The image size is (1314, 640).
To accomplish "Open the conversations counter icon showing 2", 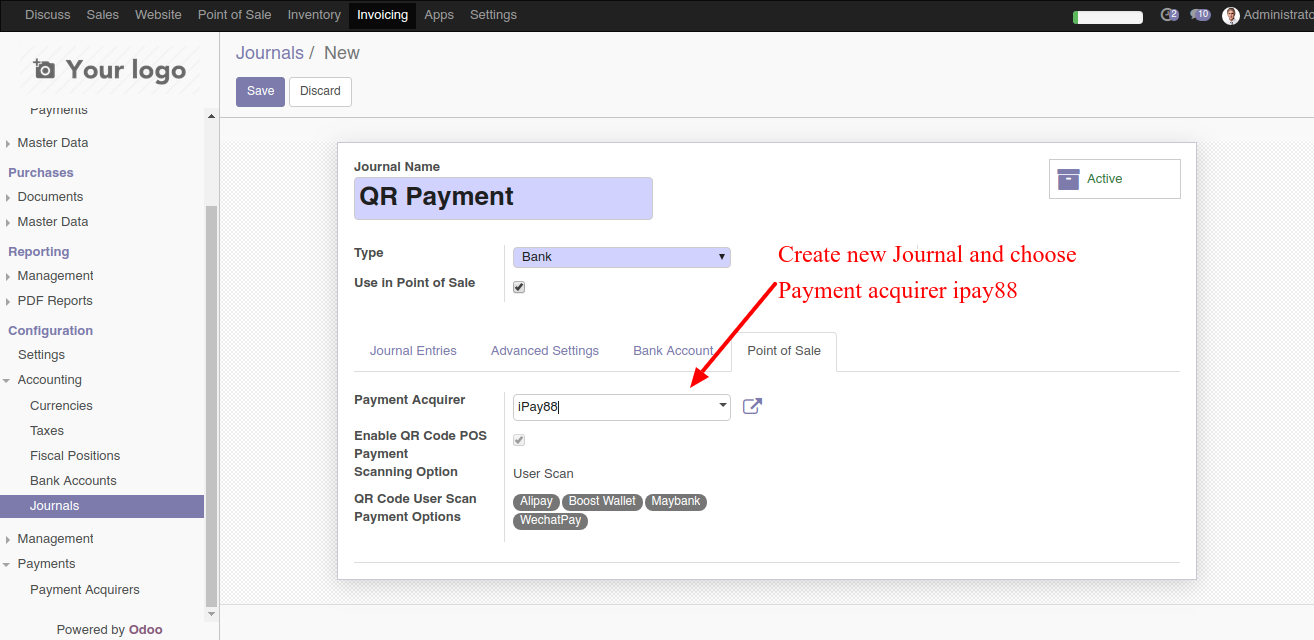I will click(1169, 15).
